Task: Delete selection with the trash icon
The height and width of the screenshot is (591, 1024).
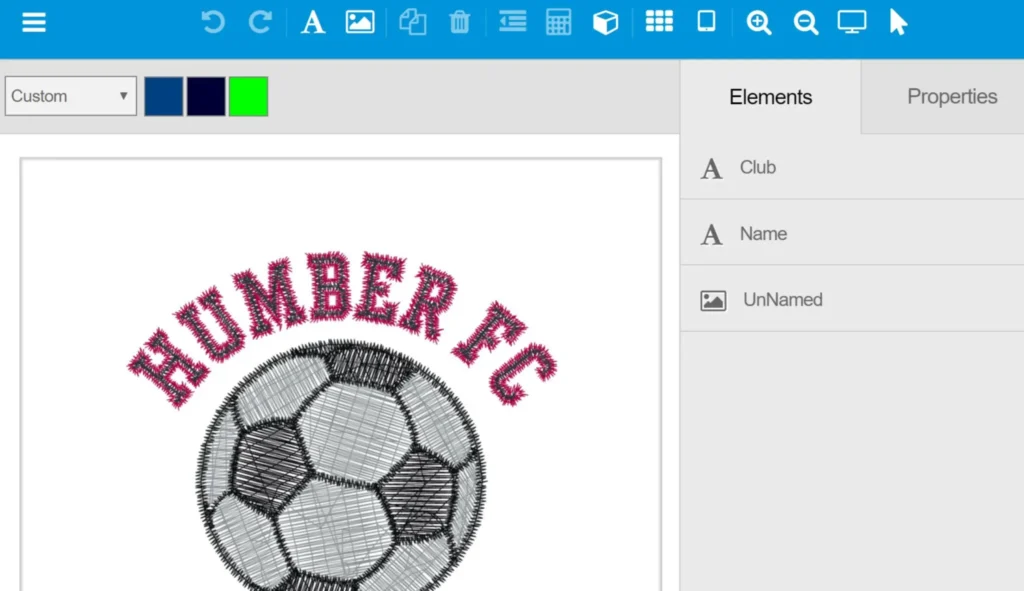Action: [x=459, y=22]
